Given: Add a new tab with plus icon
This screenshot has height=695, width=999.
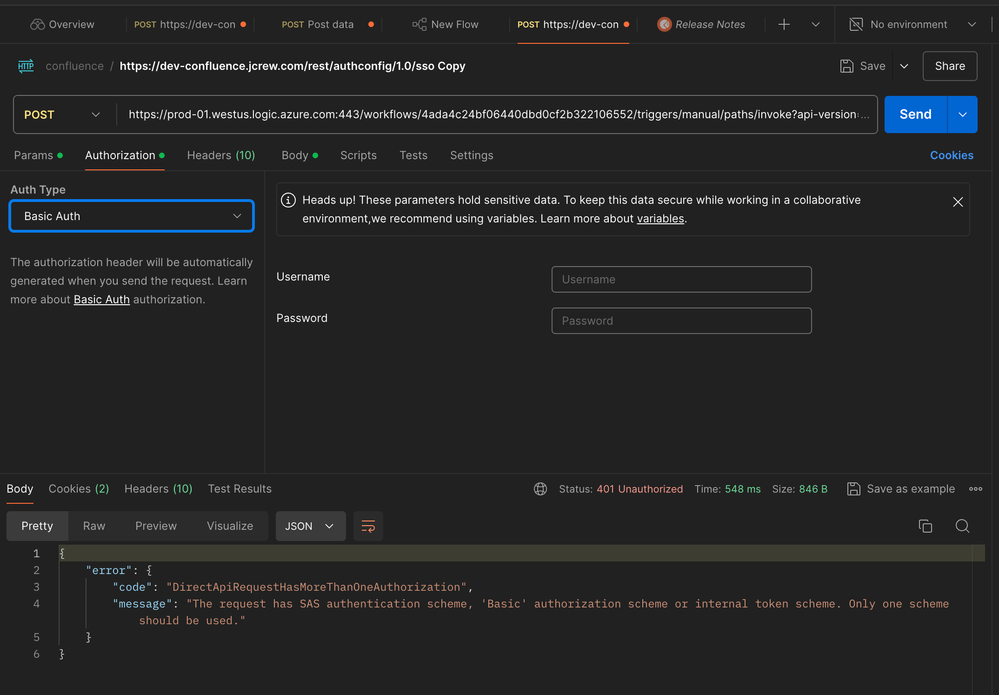Looking at the screenshot, I should [784, 24].
